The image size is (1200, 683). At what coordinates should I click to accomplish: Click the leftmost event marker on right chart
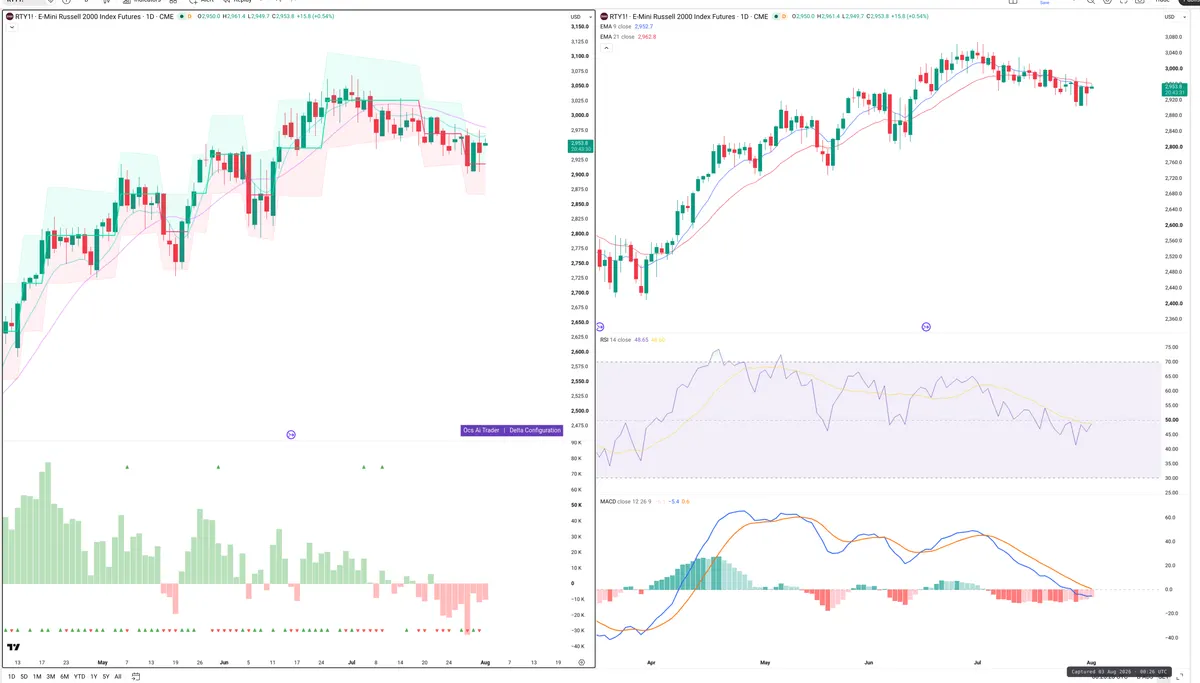[x=600, y=327]
